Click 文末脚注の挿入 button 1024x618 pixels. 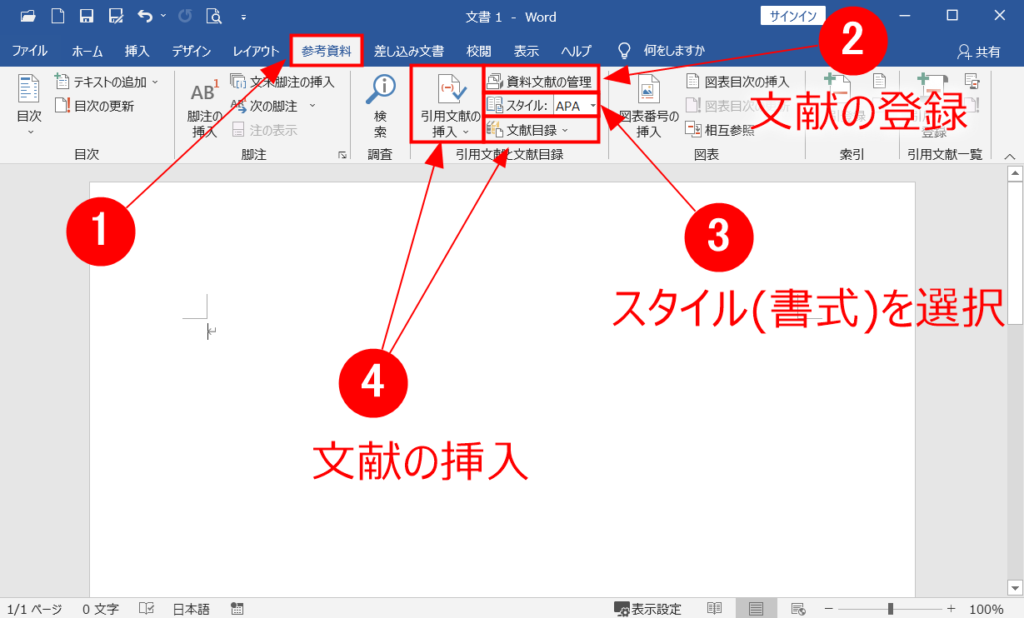tap(282, 82)
